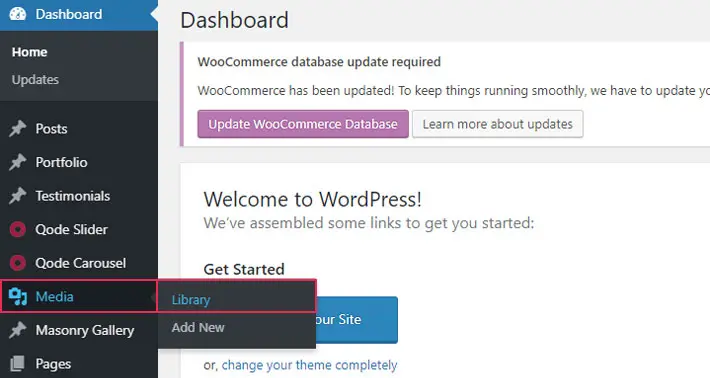
Task: Click the Dashboard gauge icon
Action: coord(18,14)
